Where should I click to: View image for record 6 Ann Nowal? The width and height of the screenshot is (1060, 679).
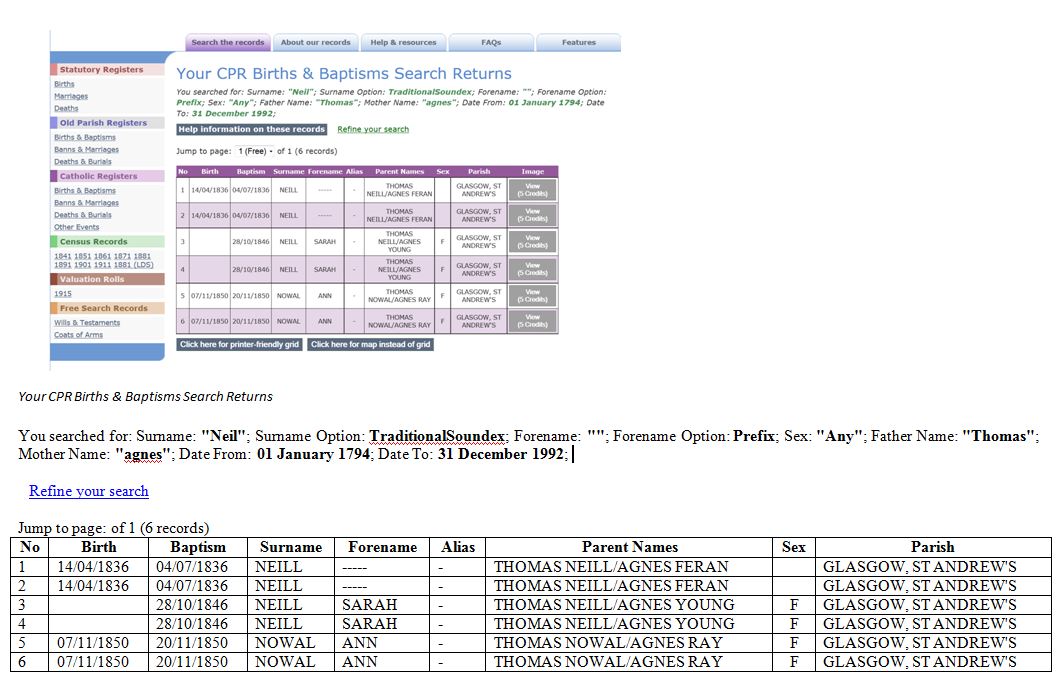[x=532, y=321]
